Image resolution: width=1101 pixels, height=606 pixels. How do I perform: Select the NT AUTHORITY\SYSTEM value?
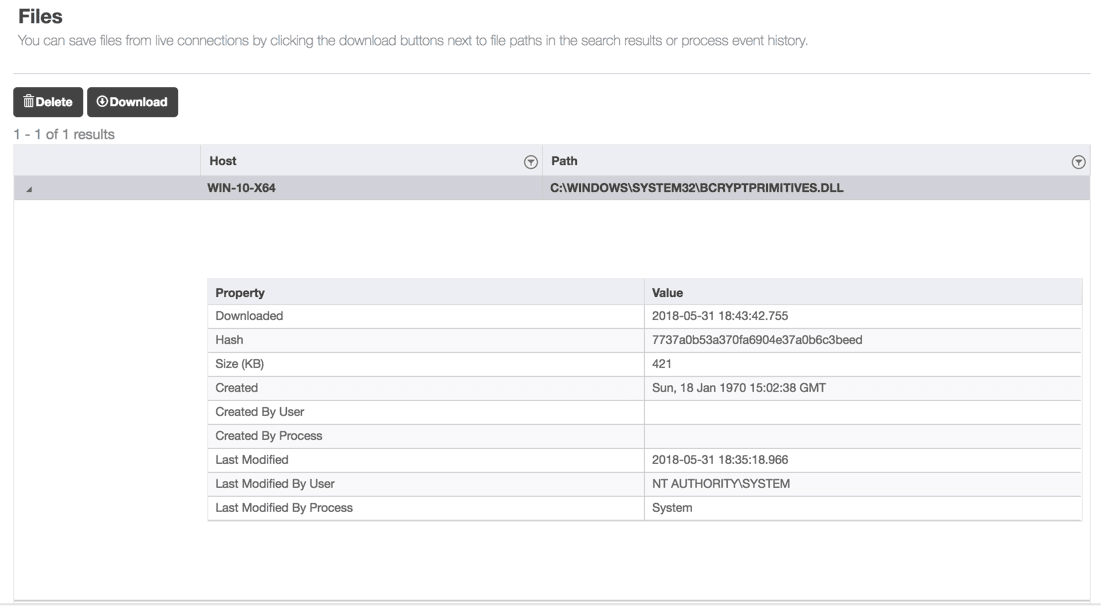coord(723,484)
